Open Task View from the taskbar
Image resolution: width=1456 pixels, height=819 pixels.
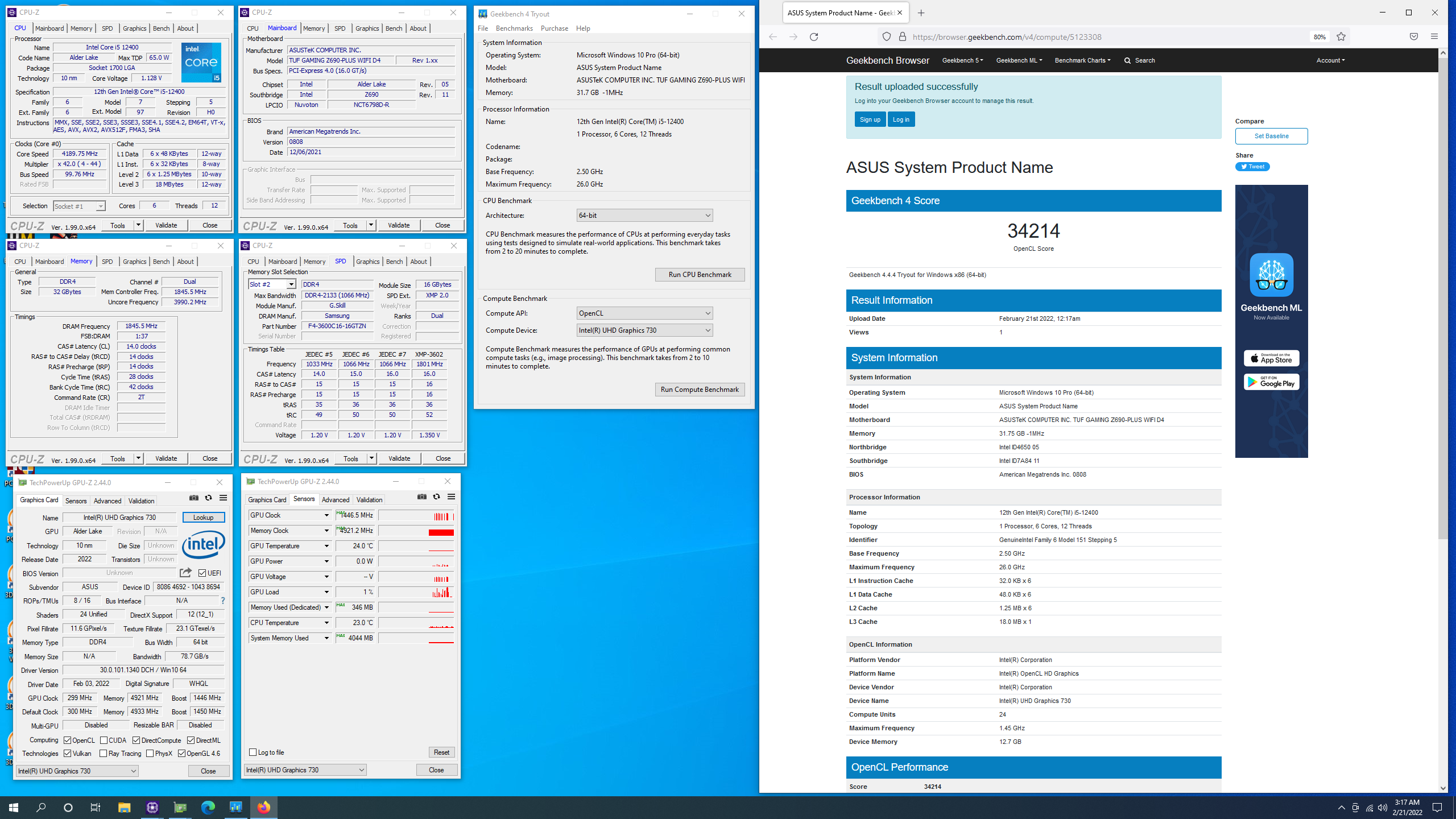pyautogui.click(x=96, y=808)
